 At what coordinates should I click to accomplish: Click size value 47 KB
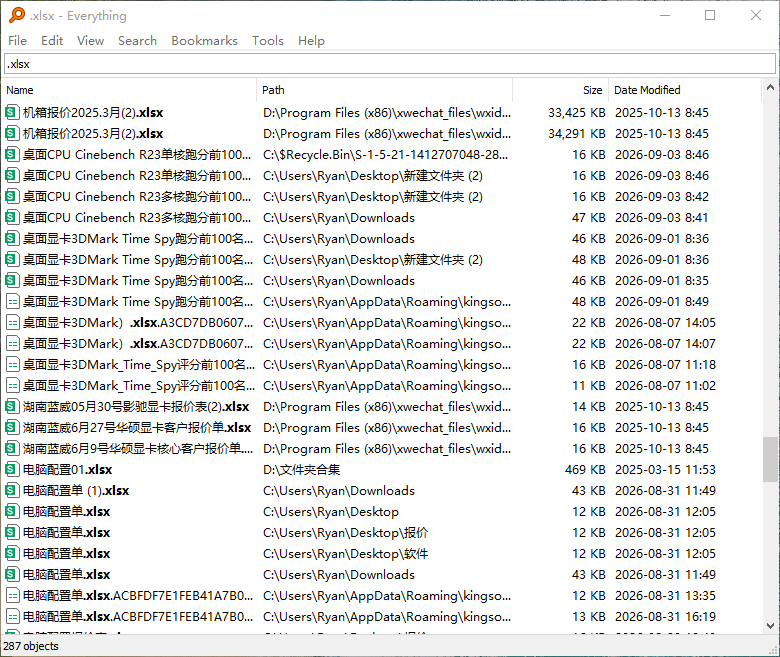click(x=588, y=218)
